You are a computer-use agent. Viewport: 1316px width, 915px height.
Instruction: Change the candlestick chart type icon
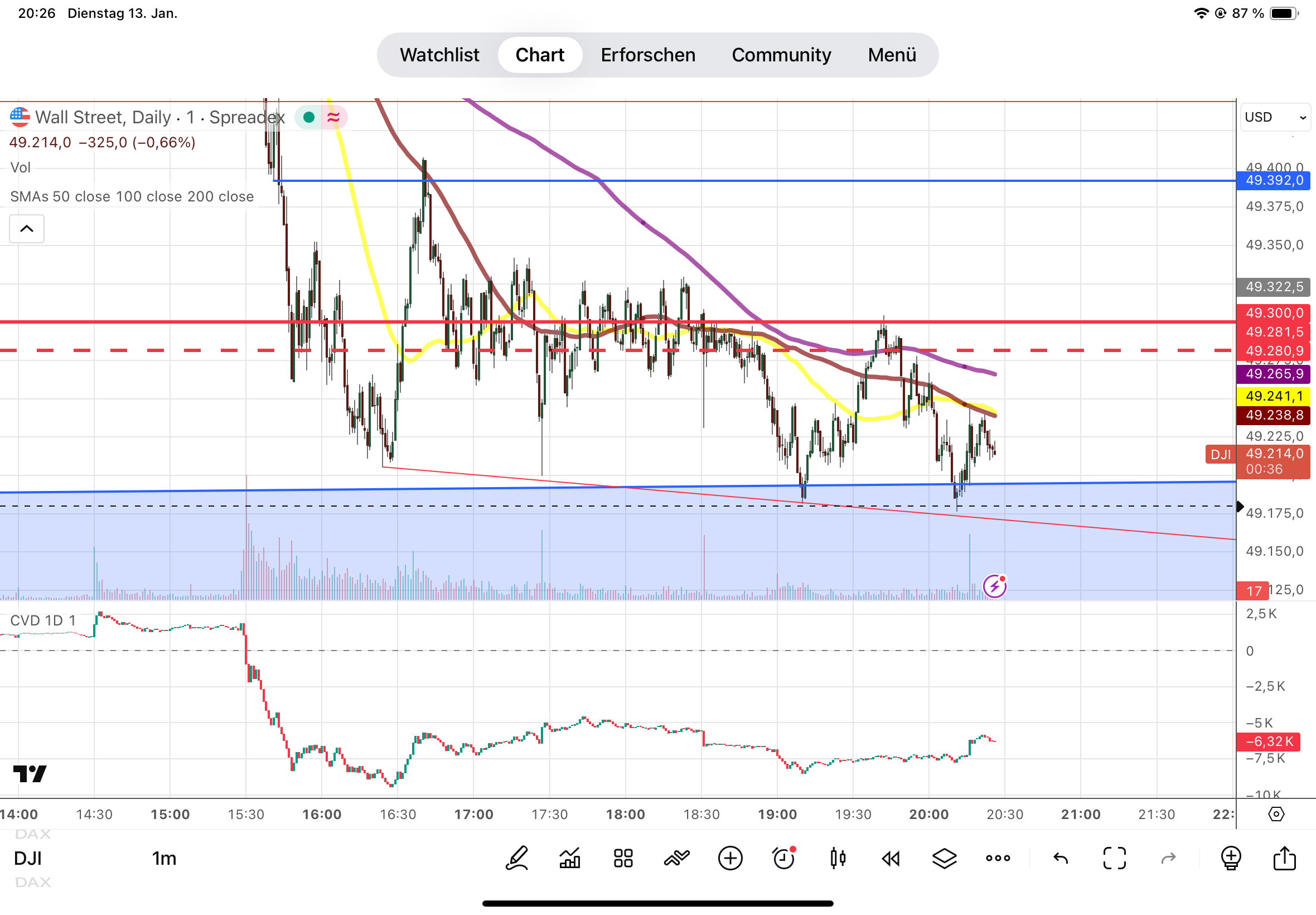click(x=837, y=858)
